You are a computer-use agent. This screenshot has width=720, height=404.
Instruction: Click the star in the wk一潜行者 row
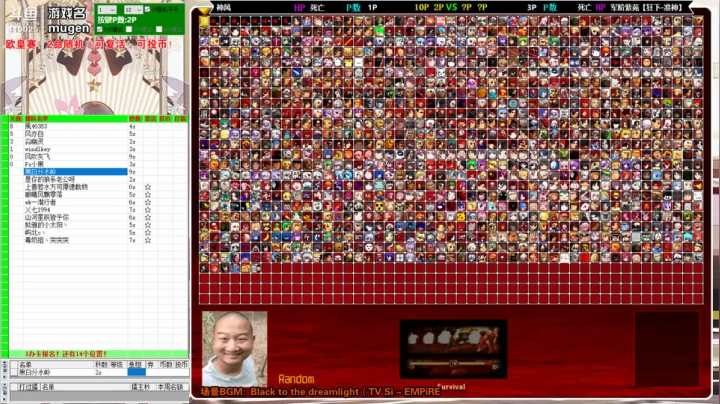point(148,202)
